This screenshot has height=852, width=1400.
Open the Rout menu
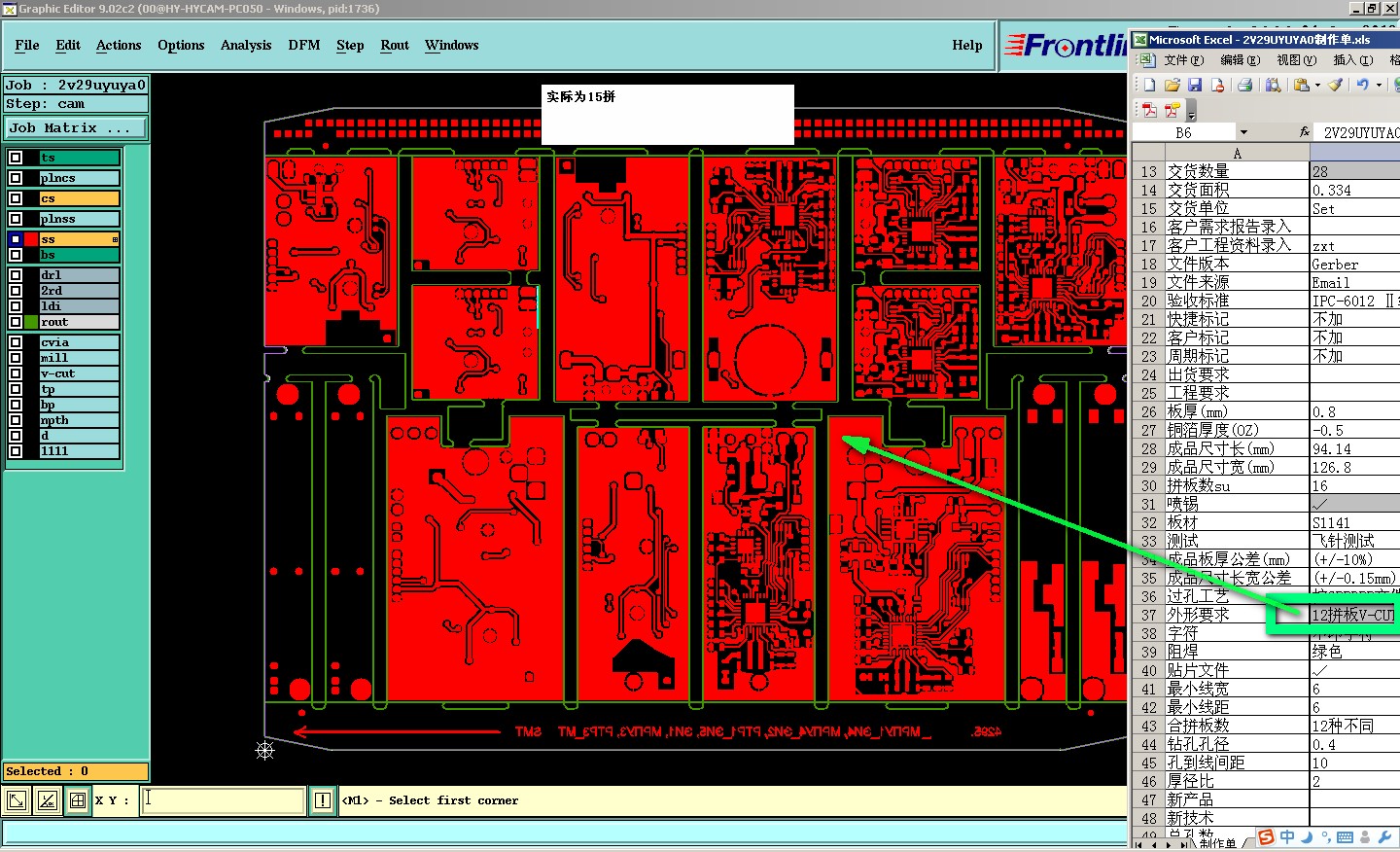(x=395, y=45)
